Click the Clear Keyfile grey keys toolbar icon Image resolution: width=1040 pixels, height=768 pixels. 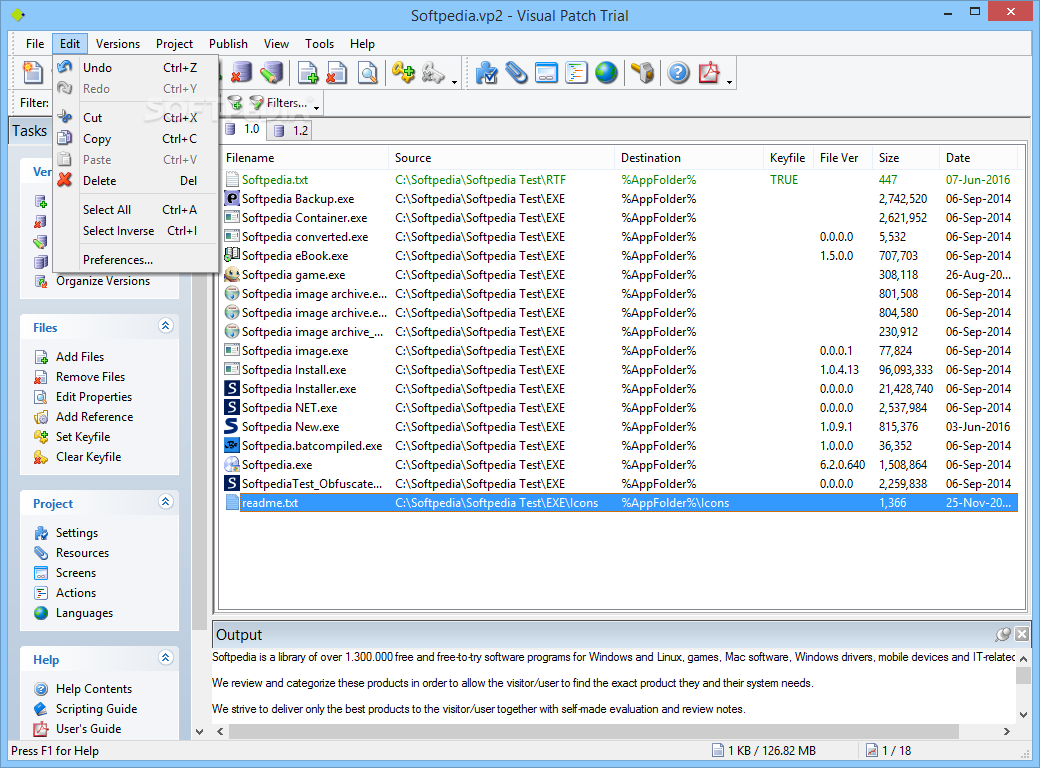point(433,72)
